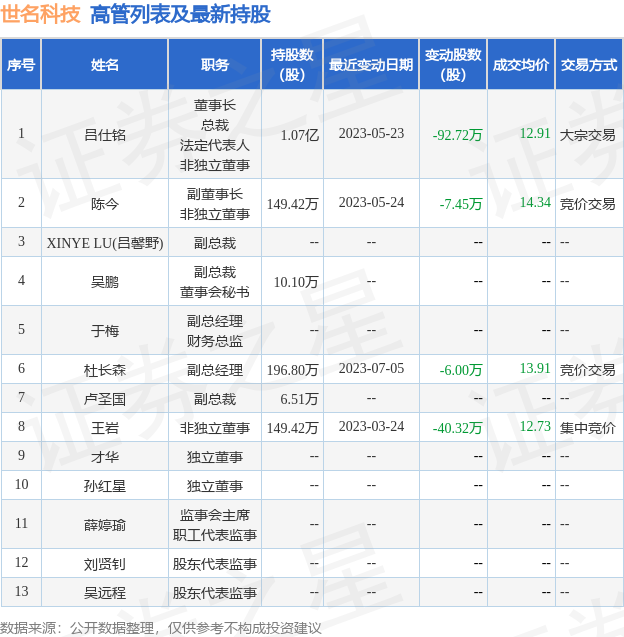Click the 最近变动日期 column header
Image resolution: width=624 pixels, height=637 pixels.
click(x=371, y=65)
